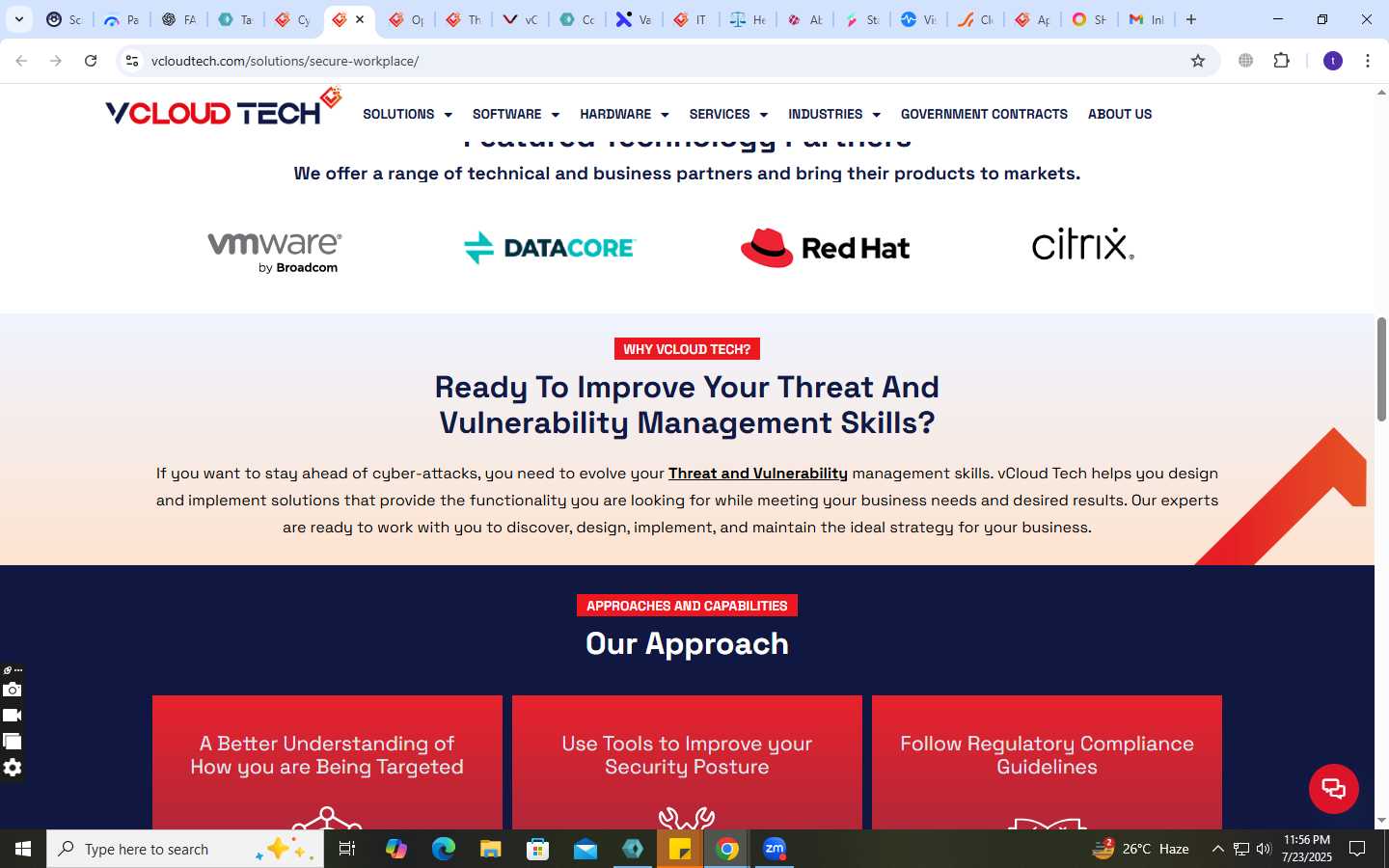Click the DataCore partner logo
The width and height of the screenshot is (1389, 868).
point(549,248)
